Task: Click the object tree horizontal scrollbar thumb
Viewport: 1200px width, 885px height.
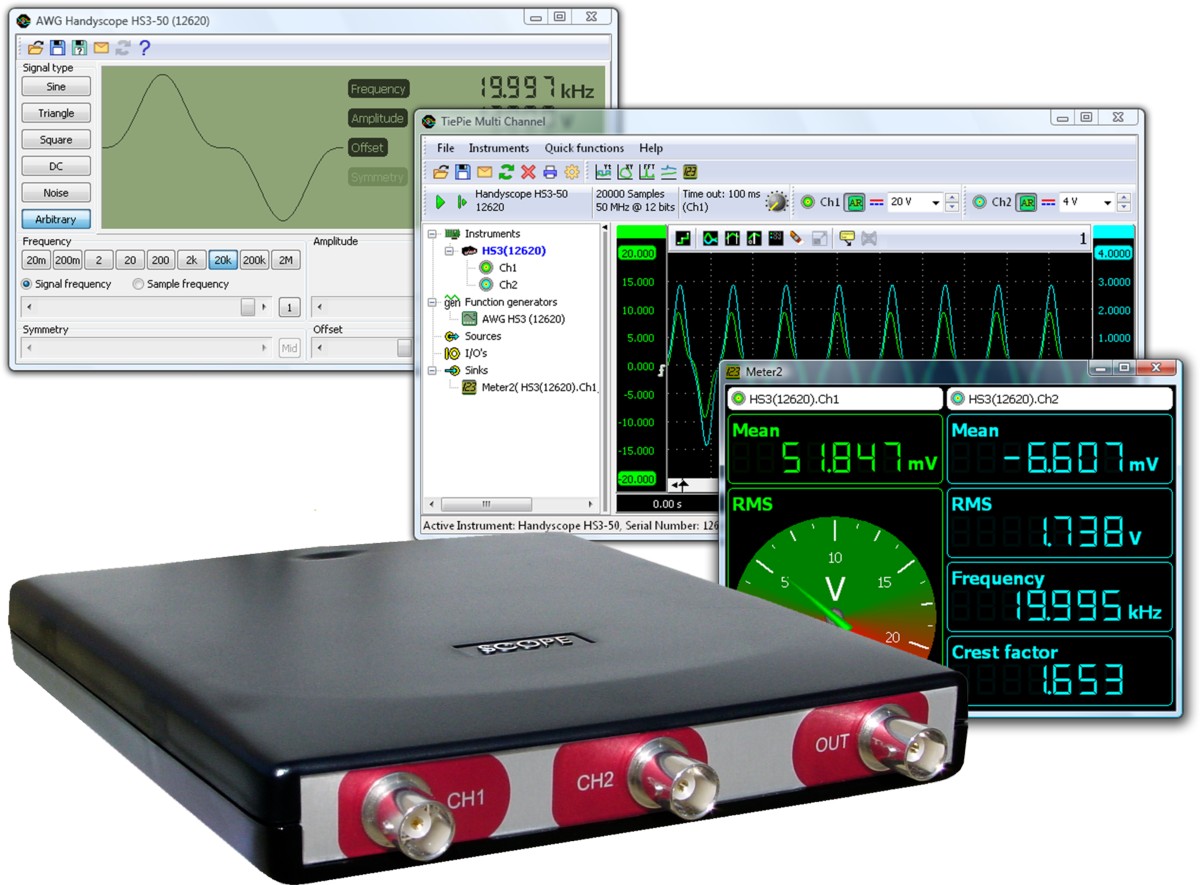Action: point(486,504)
